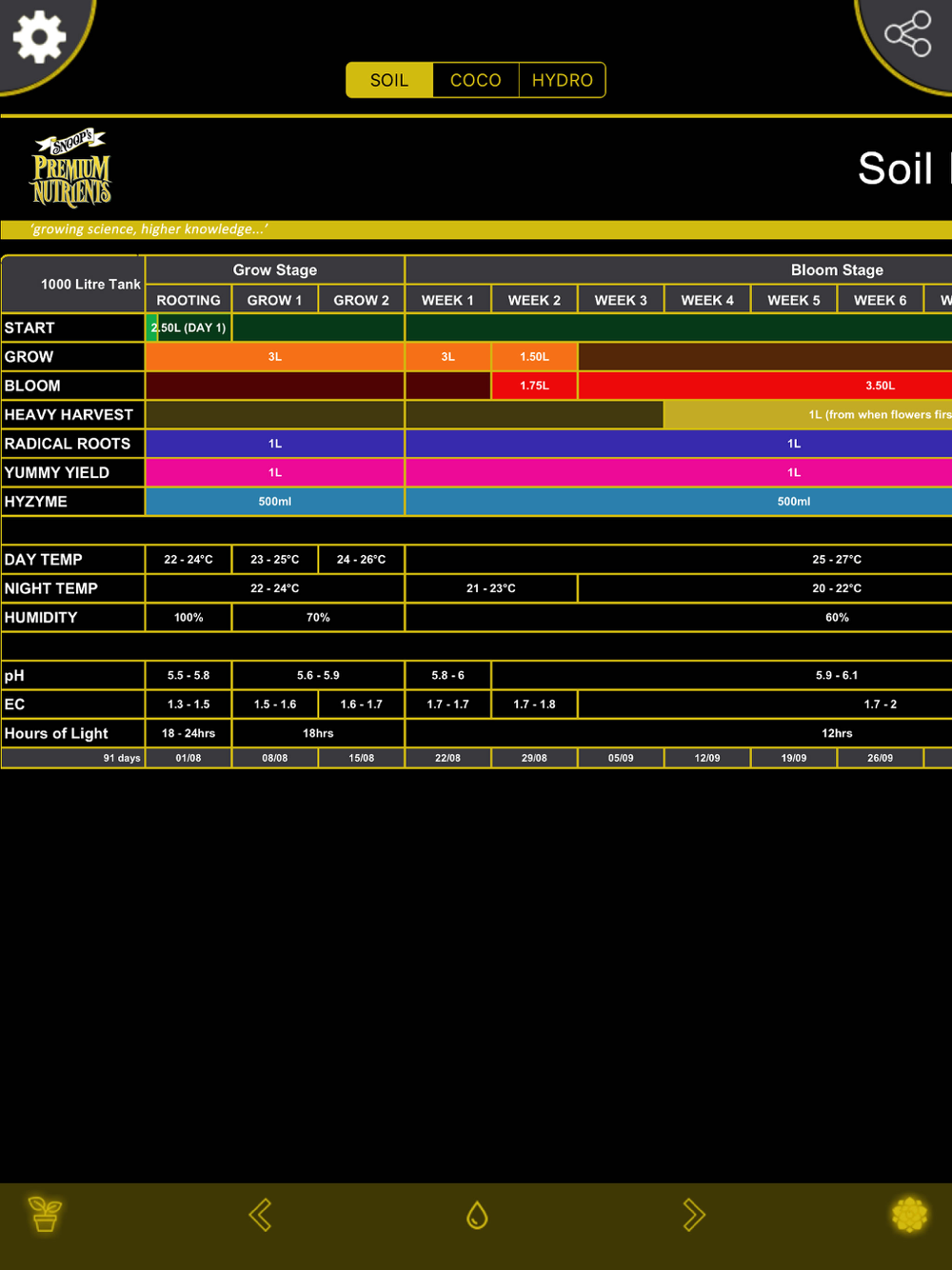Click the START row label
The height and width of the screenshot is (1270, 952).
click(73, 327)
